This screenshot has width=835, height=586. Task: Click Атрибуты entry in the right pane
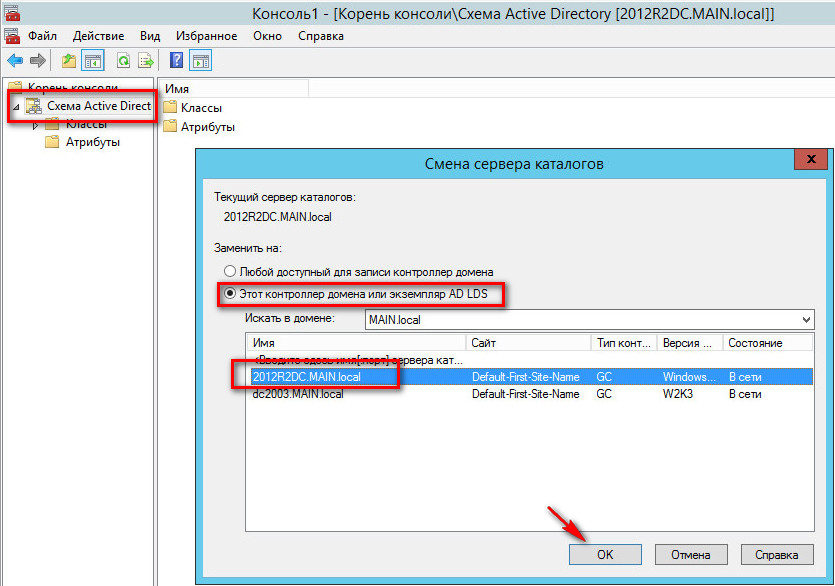(x=208, y=127)
